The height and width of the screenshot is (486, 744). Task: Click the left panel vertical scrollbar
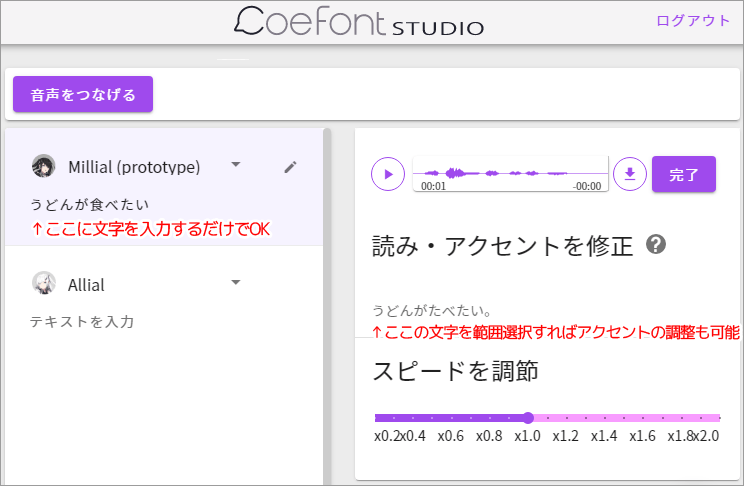[327, 307]
